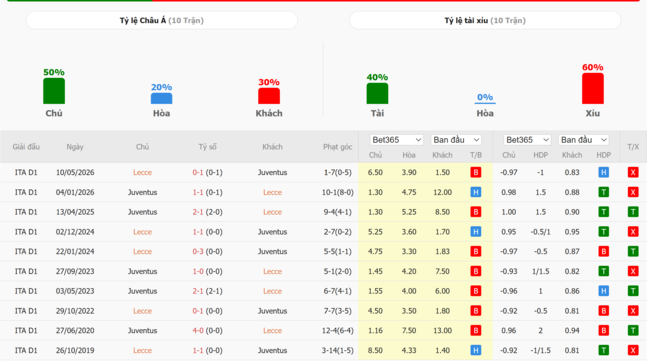
Task: Click the Giải đầu column header
Action: click(26, 147)
